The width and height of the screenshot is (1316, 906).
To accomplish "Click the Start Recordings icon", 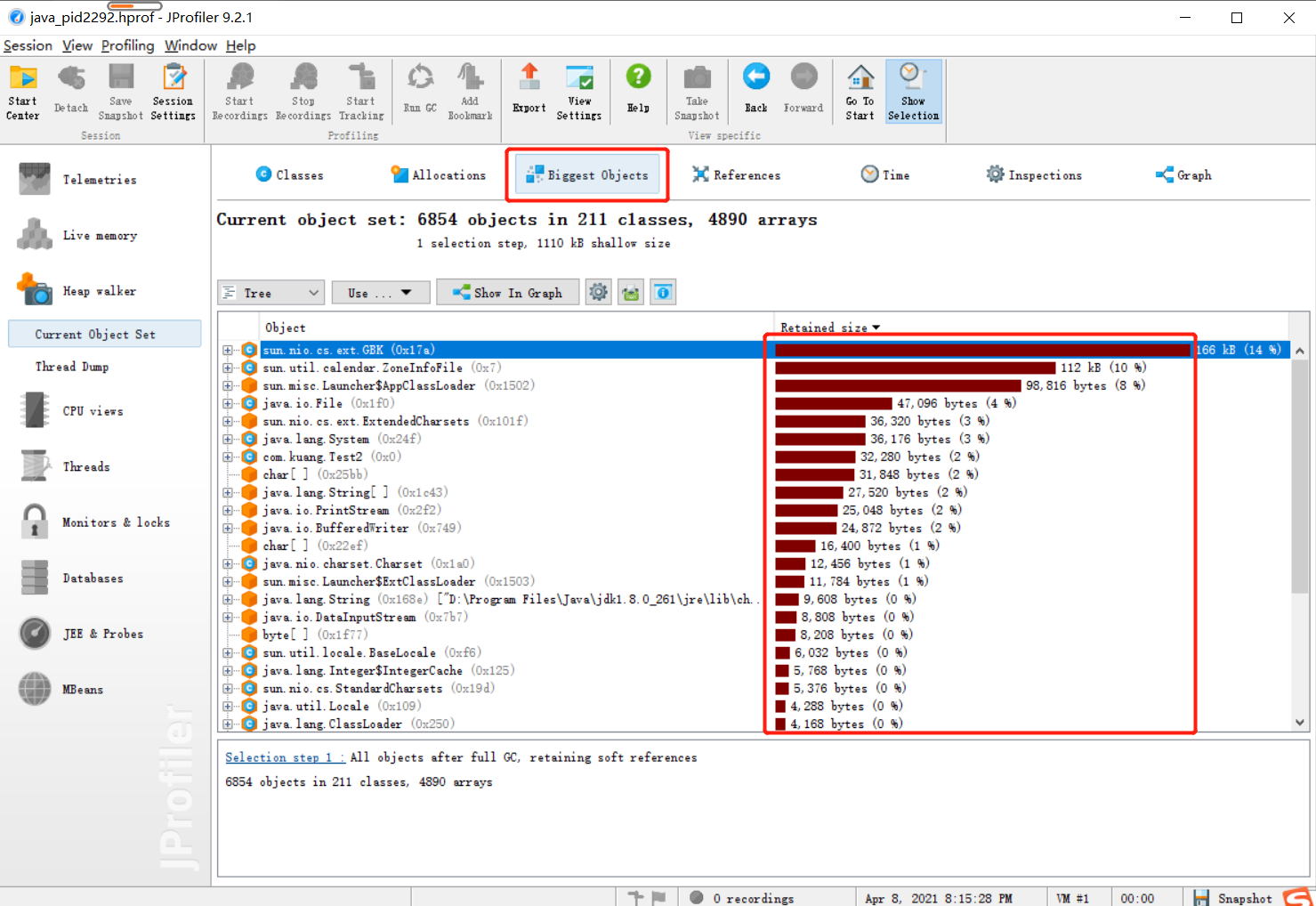I will pyautogui.click(x=239, y=92).
